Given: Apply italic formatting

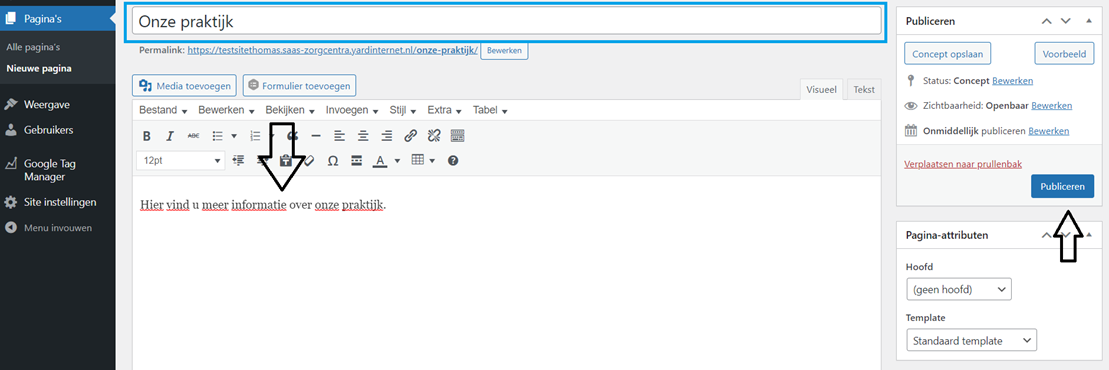Looking at the screenshot, I should 170,136.
